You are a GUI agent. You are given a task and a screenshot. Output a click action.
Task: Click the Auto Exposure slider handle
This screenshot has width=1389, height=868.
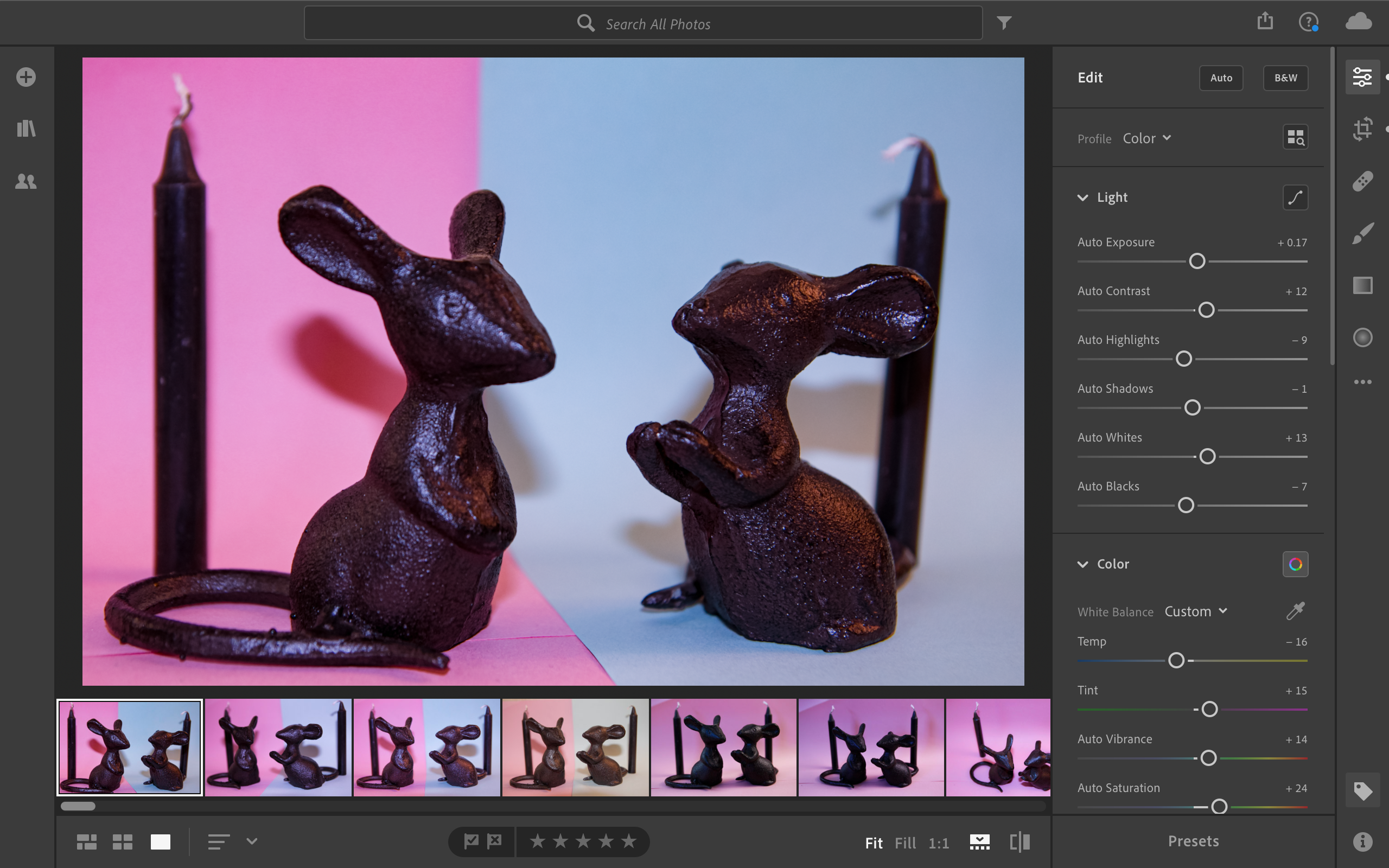[x=1197, y=261]
